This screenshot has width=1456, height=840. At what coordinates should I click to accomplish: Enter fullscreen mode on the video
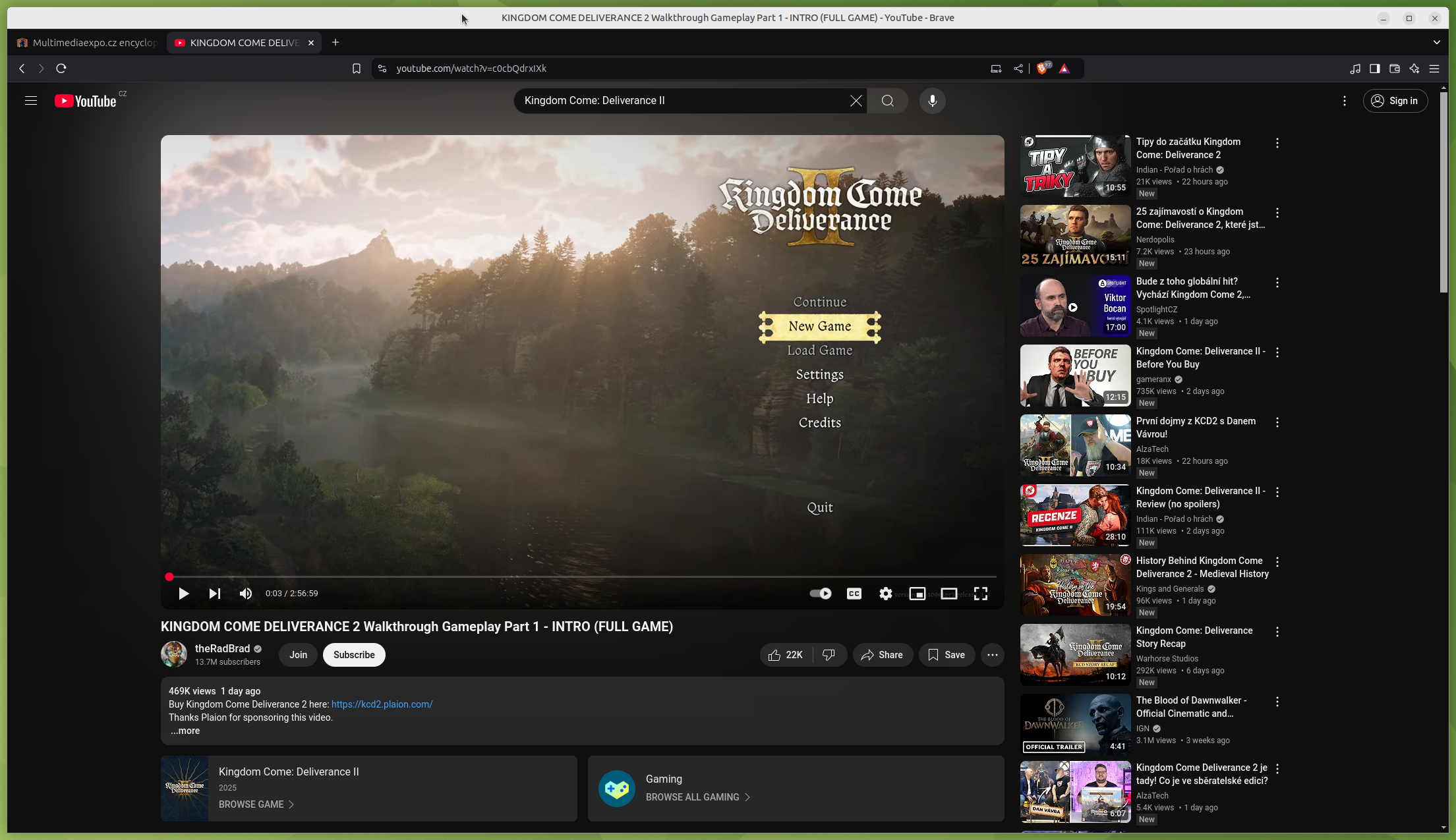click(980, 594)
